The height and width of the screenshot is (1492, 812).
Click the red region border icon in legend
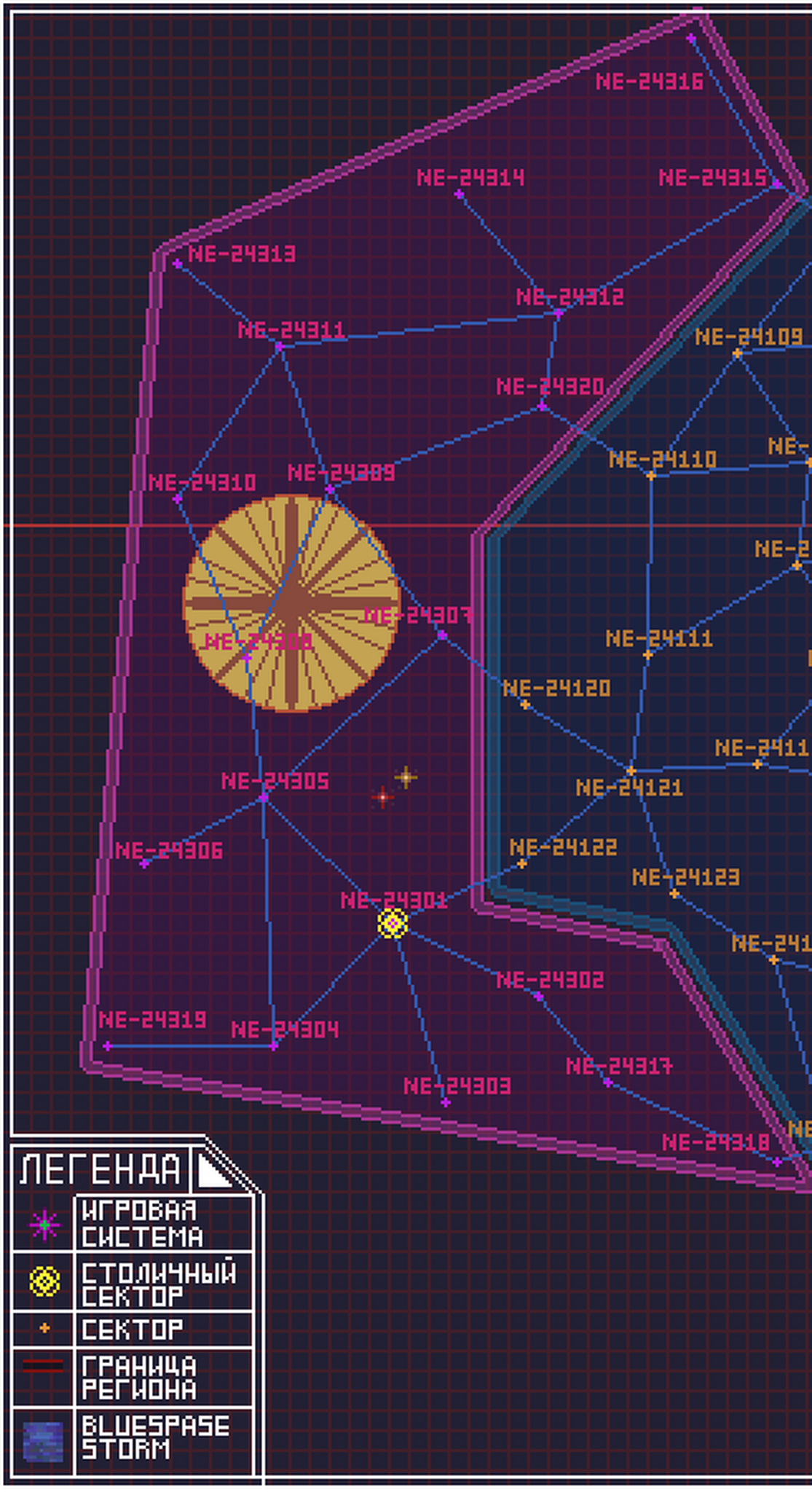pos(43,1366)
